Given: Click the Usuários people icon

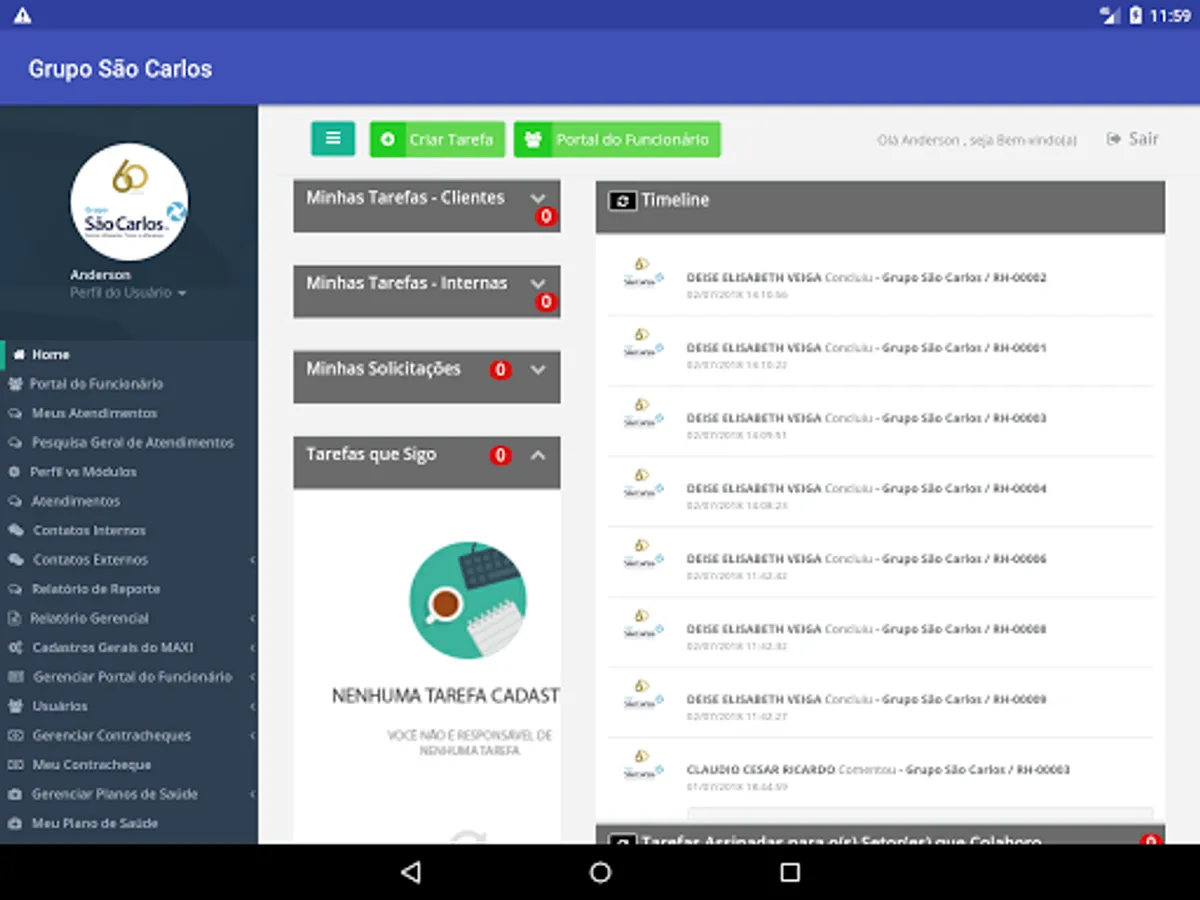Looking at the screenshot, I should click(x=15, y=706).
